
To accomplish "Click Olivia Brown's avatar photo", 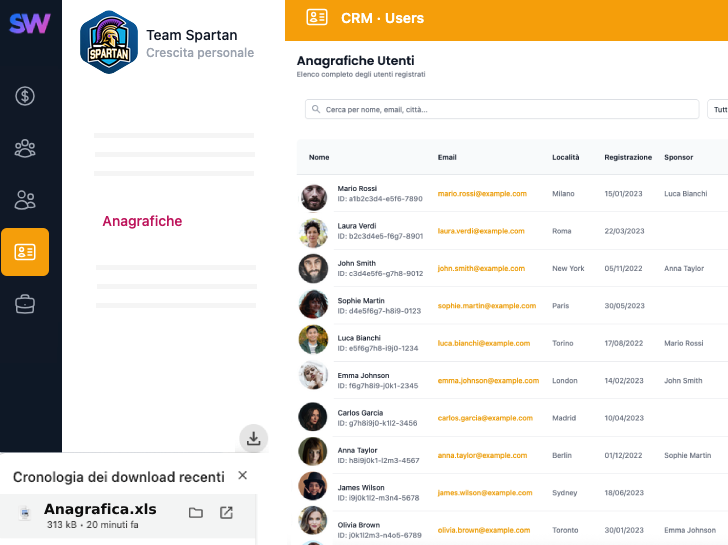I will 313,520.
